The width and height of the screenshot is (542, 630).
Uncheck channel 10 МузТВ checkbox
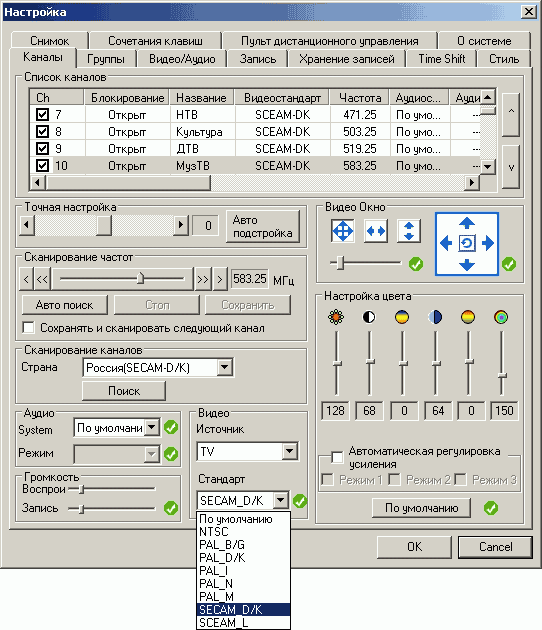point(42,165)
